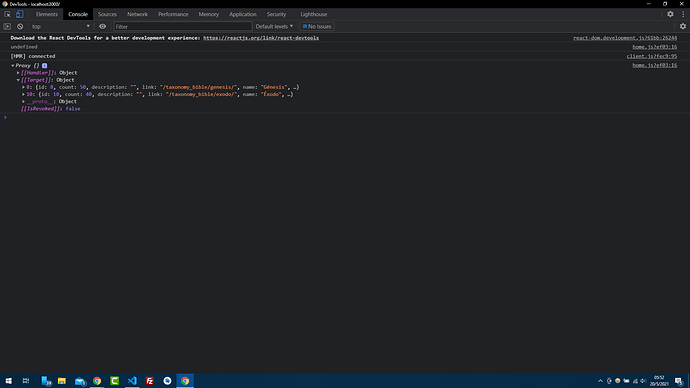
Task: Open the Performance tab
Action: coord(173,14)
